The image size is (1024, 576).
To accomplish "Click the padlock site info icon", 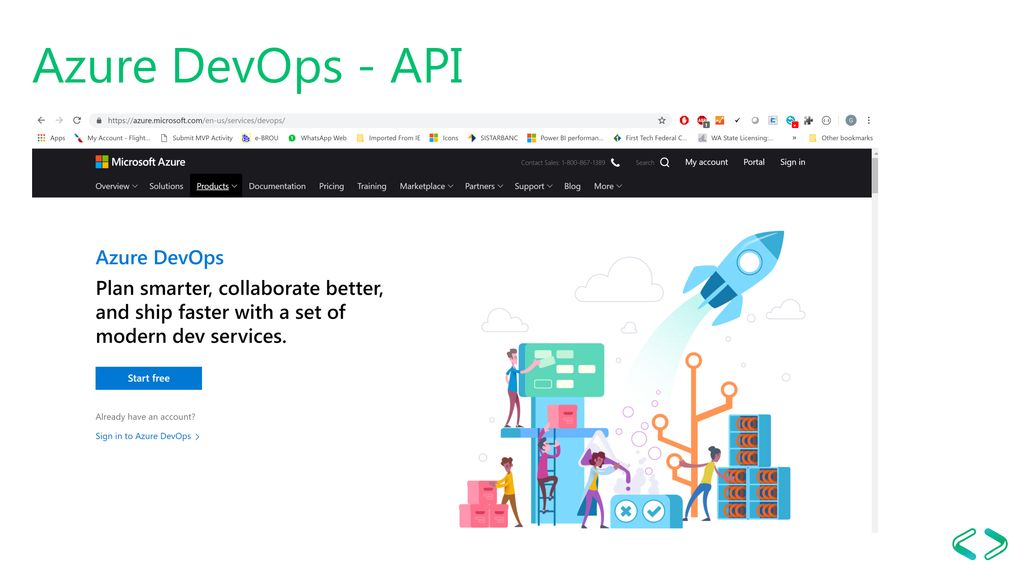I will point(99,120).
